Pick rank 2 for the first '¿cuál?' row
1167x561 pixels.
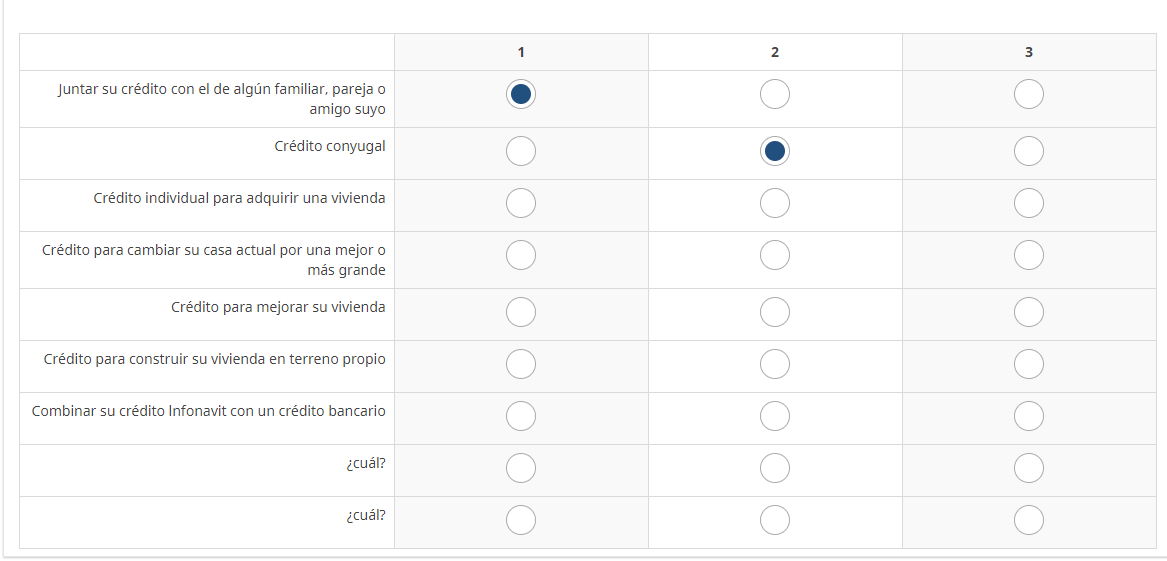pyautogui.click(x=775, y=468)
